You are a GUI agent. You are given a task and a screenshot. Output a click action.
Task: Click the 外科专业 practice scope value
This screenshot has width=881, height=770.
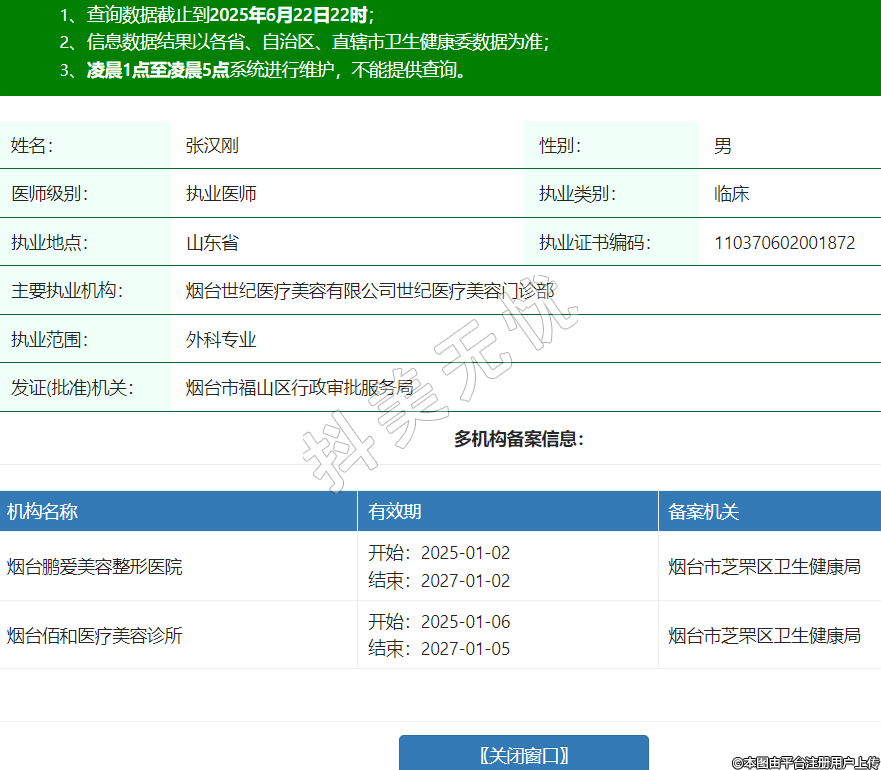click(x=221, y=340)
